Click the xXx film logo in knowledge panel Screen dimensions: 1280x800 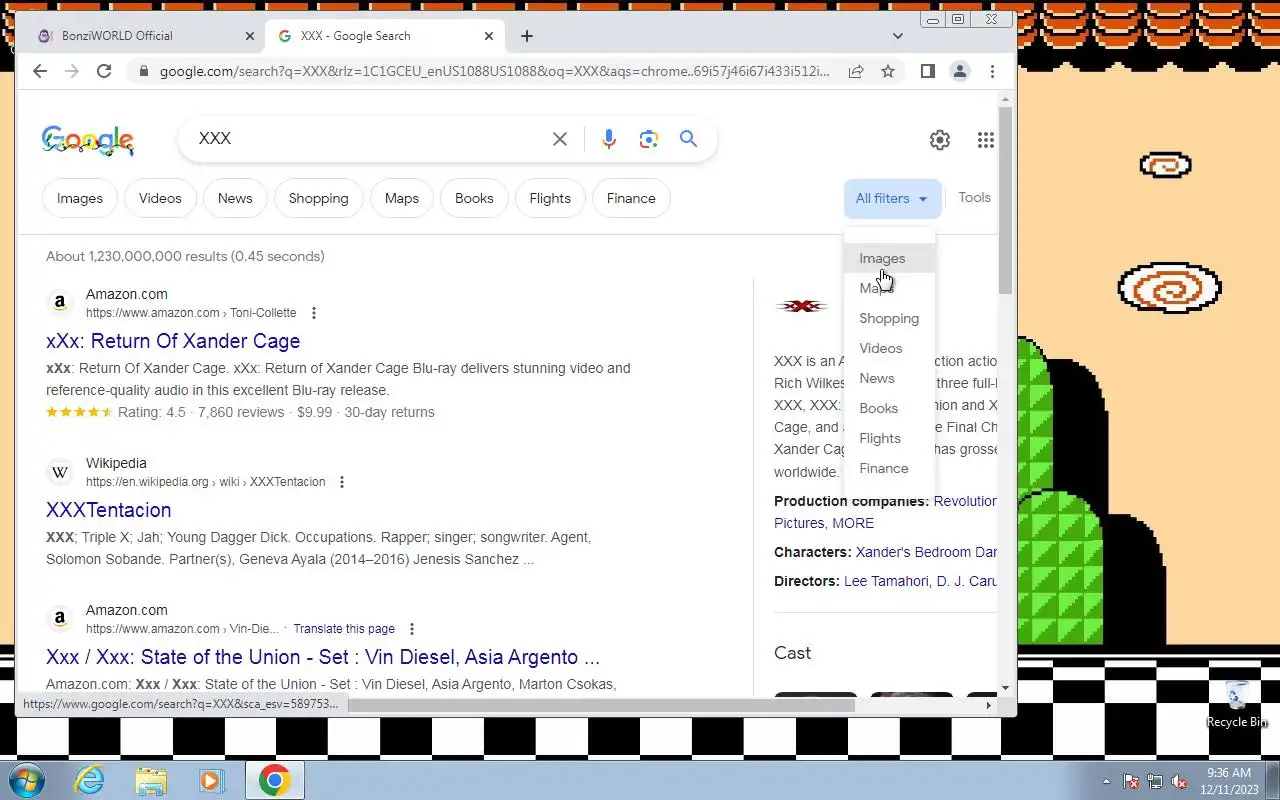801,306
